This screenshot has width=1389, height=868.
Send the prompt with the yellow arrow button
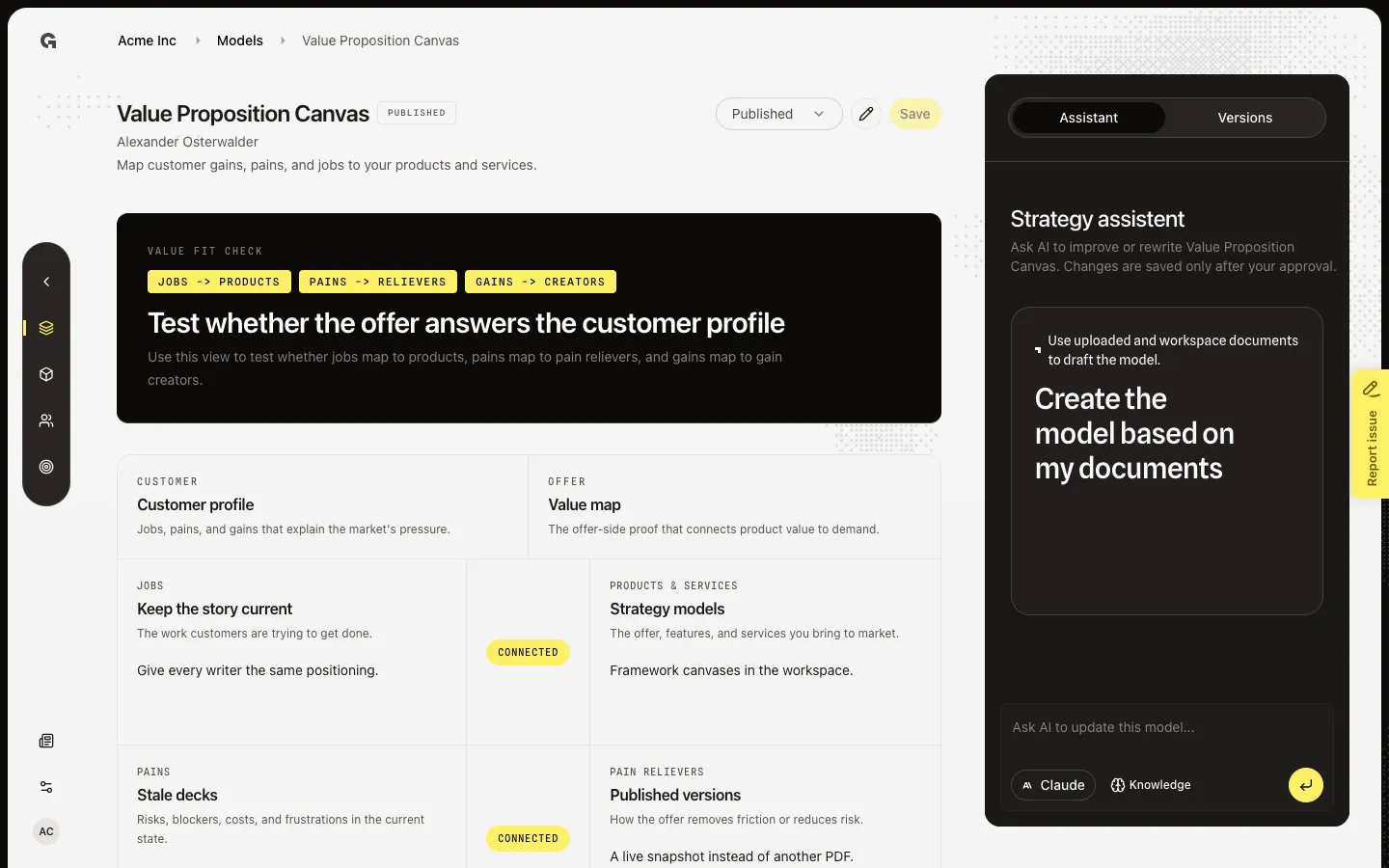[1305, 785]
